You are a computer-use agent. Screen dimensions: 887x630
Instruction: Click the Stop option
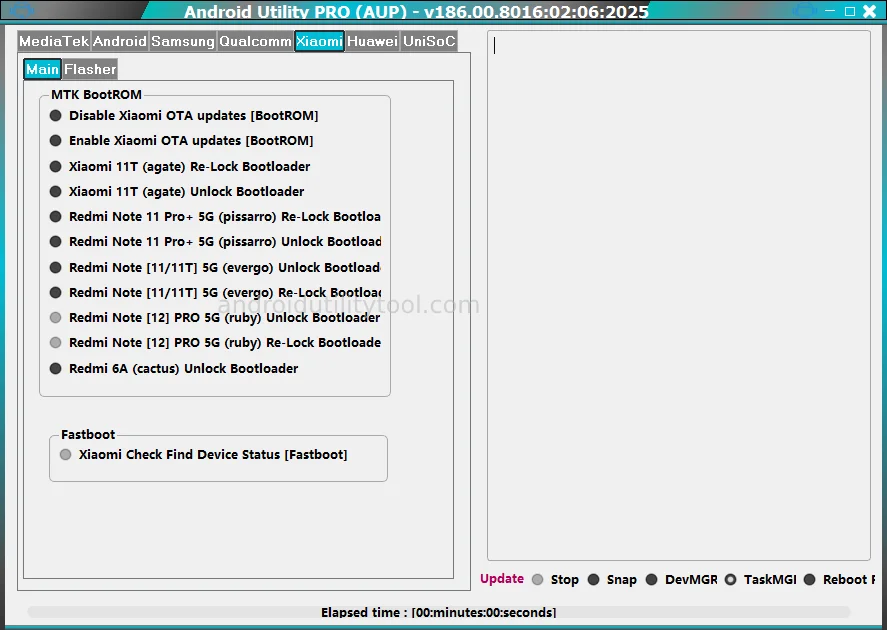click(556, 579)
